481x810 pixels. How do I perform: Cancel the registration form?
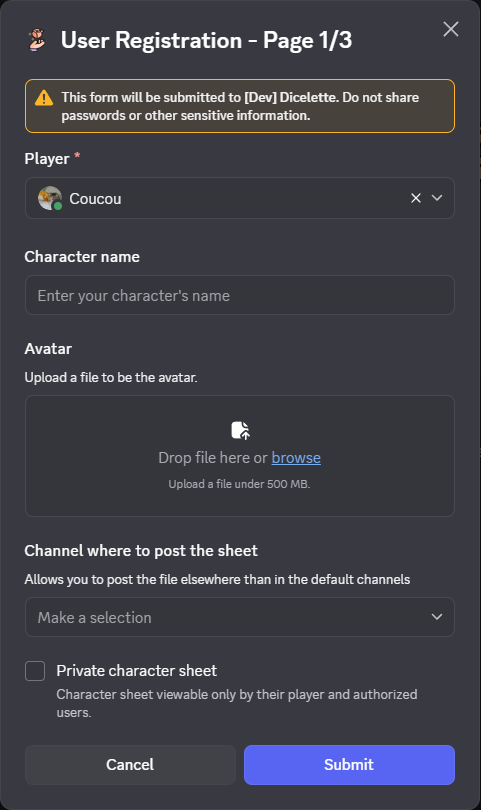[130, 765]
